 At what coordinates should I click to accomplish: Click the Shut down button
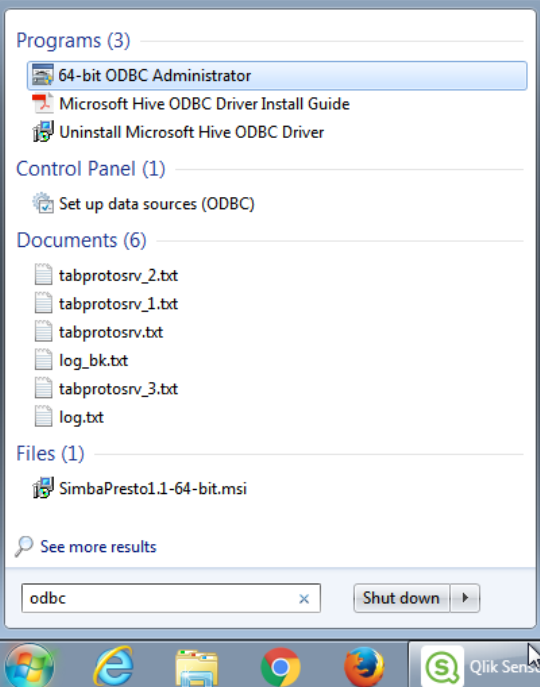[x=401, y=598]
